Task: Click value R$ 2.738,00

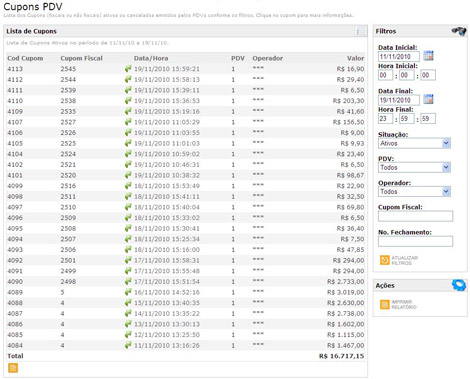Action: (345, 313)
